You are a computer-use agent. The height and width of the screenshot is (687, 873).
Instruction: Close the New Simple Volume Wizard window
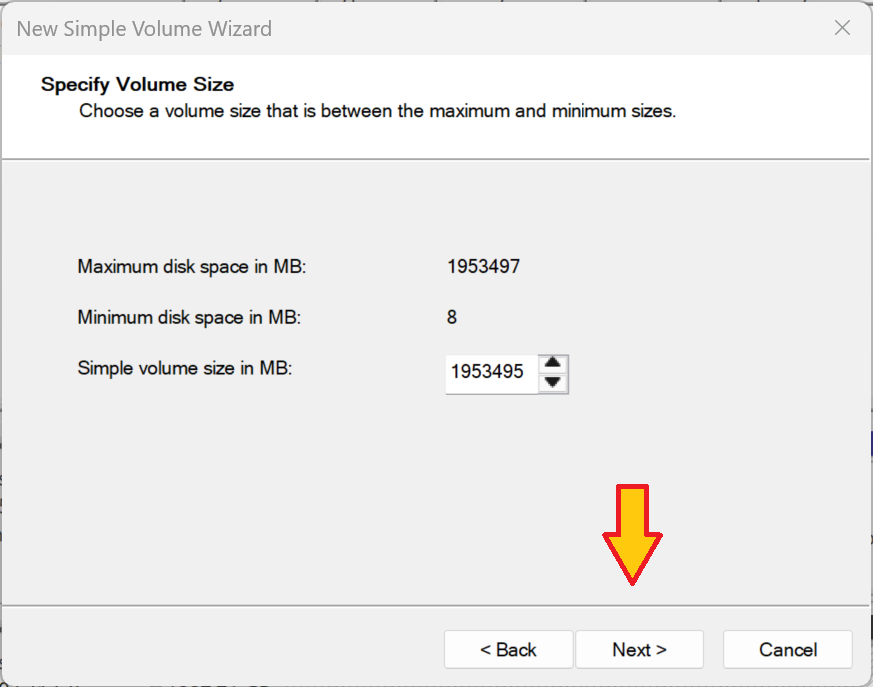[842, 28]
